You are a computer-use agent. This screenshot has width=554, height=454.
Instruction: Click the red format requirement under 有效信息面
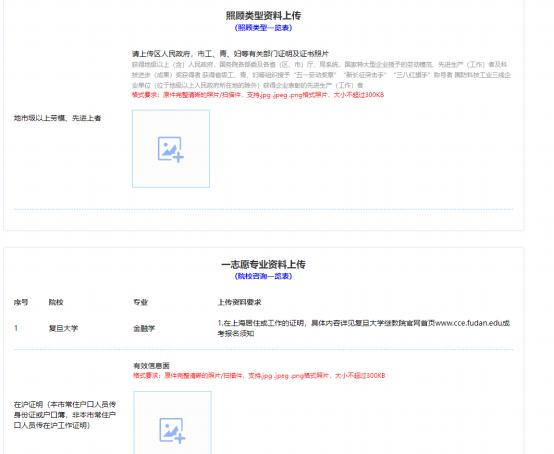point(259,376)
